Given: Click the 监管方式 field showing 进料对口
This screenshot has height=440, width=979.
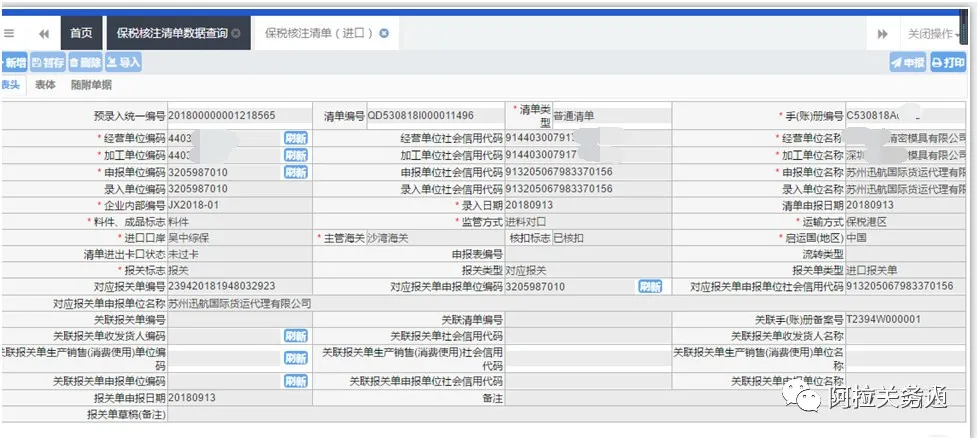Looking at the screenshot, I should 590,221.
